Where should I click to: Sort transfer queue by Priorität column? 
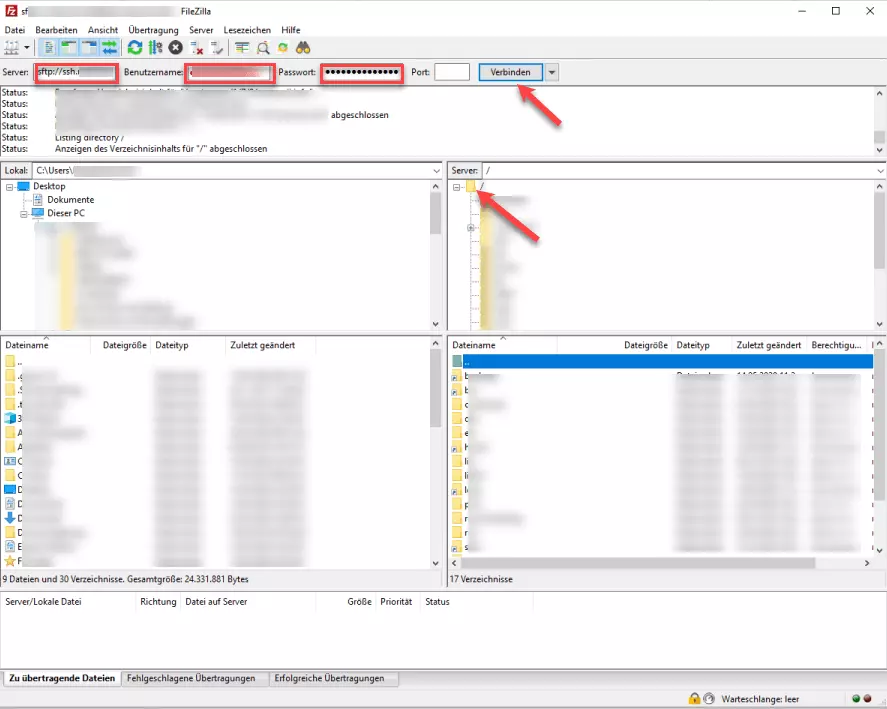396,602
